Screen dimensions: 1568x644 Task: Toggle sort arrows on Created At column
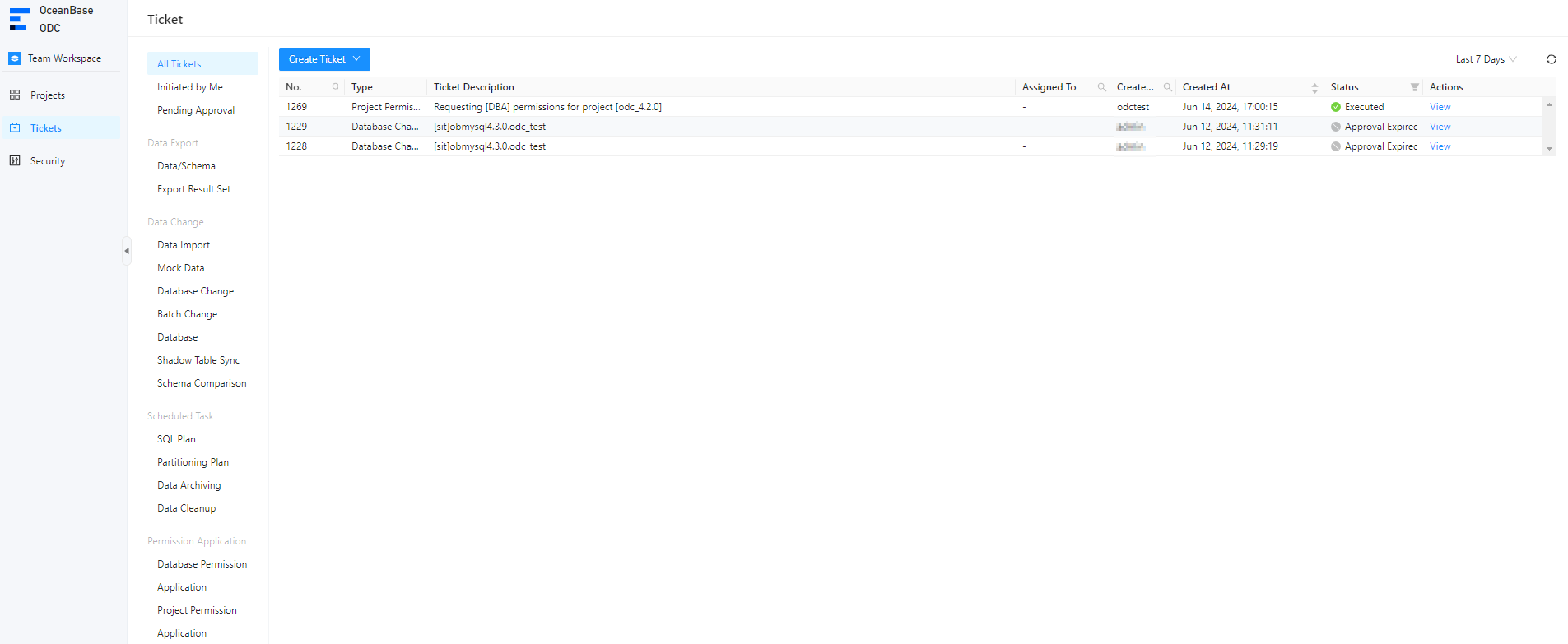tap(1314, 87)
